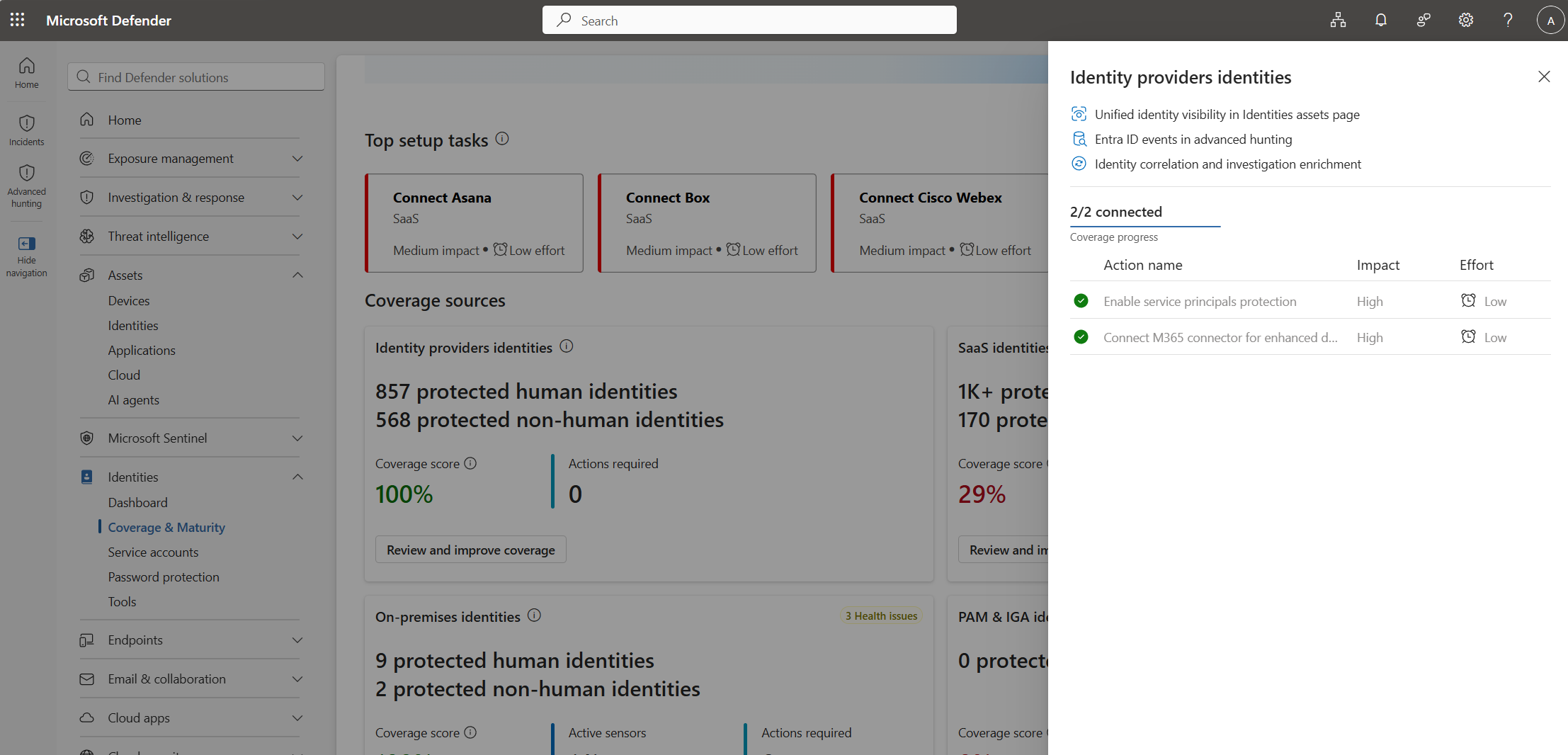Open Devices under Assets

click(x=129, y=300)
